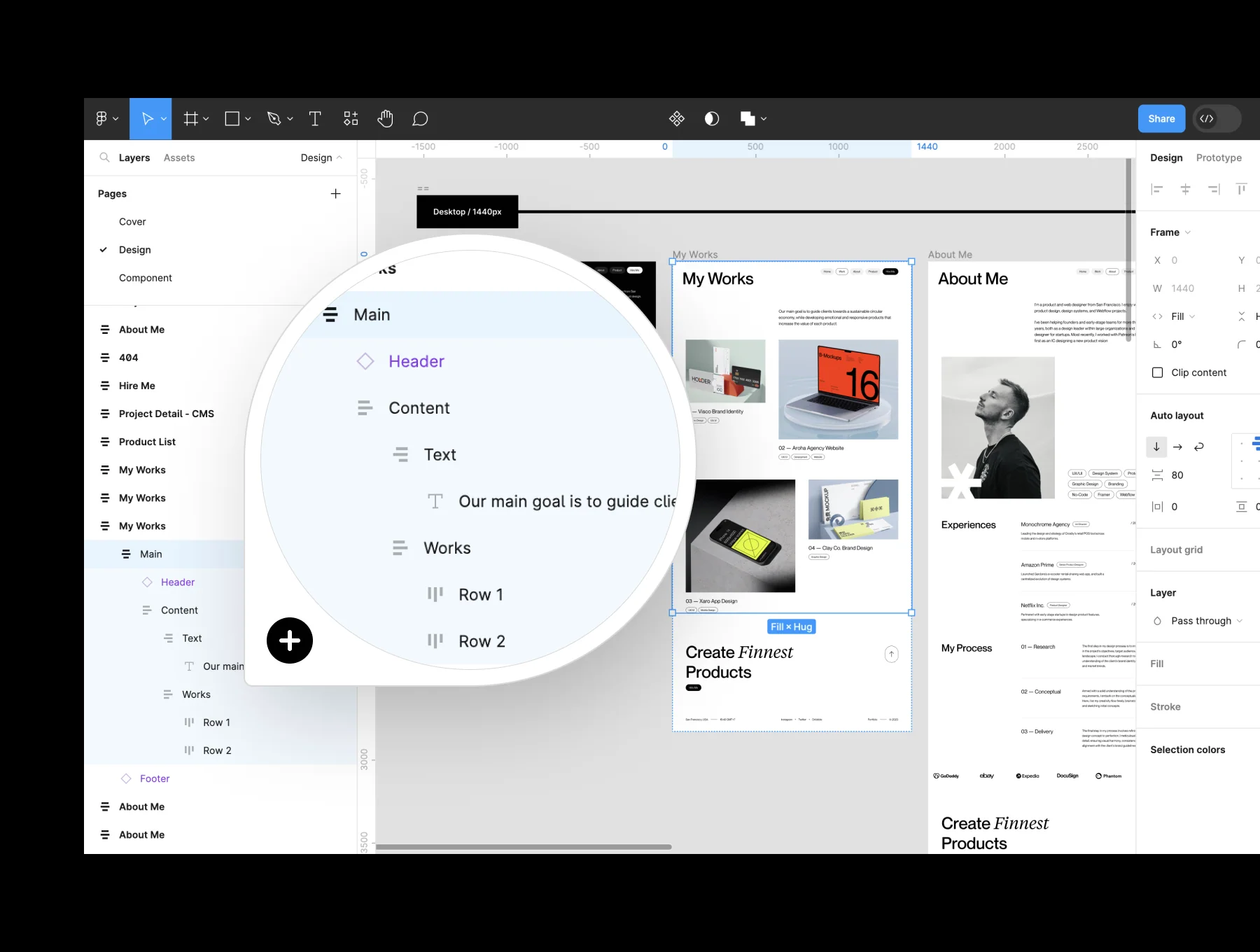This screenshot has width=1260, height=952.
Task: Open the Resources tool
Action: pyautogui.click(x=351, y=119)
